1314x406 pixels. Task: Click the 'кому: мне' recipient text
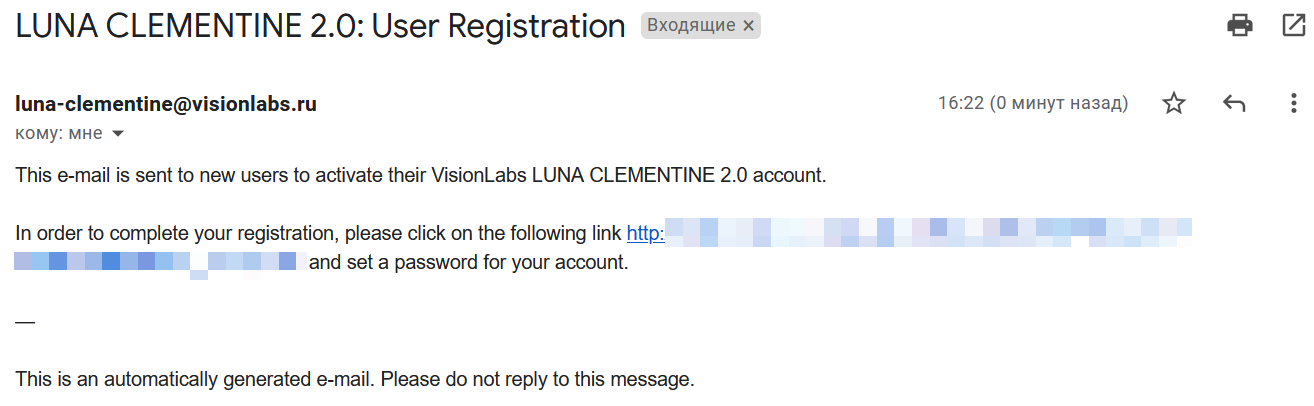click(x=59, y=133)
